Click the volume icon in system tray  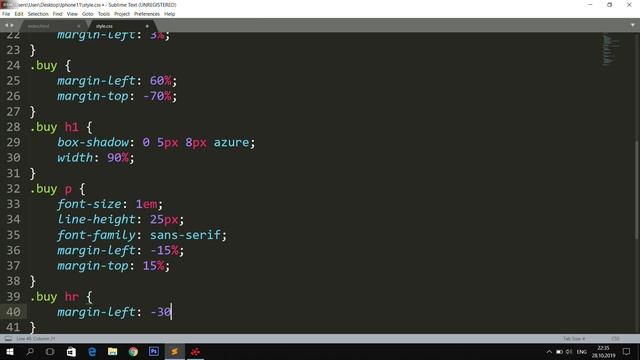pyautogui.click(x=569, y=351)
